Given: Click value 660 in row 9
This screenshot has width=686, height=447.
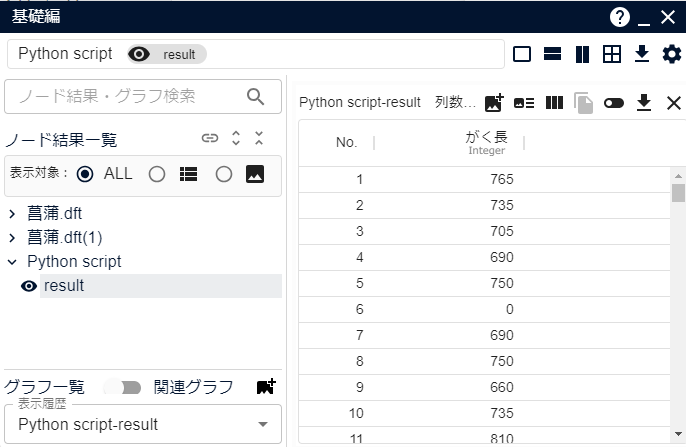Looking at the screenshot, I should pyautogui.click(x=501, y=387).
